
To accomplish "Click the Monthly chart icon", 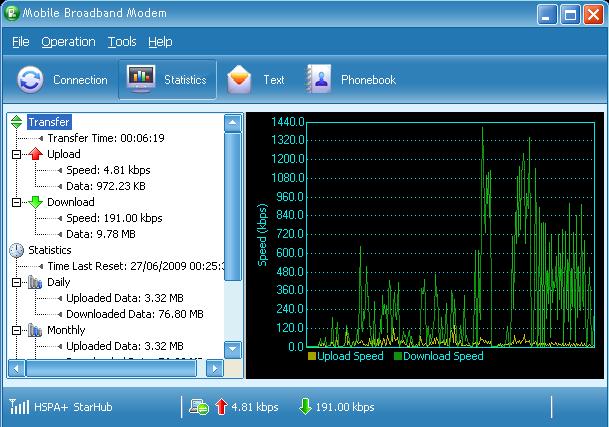I will pos(35,330).
